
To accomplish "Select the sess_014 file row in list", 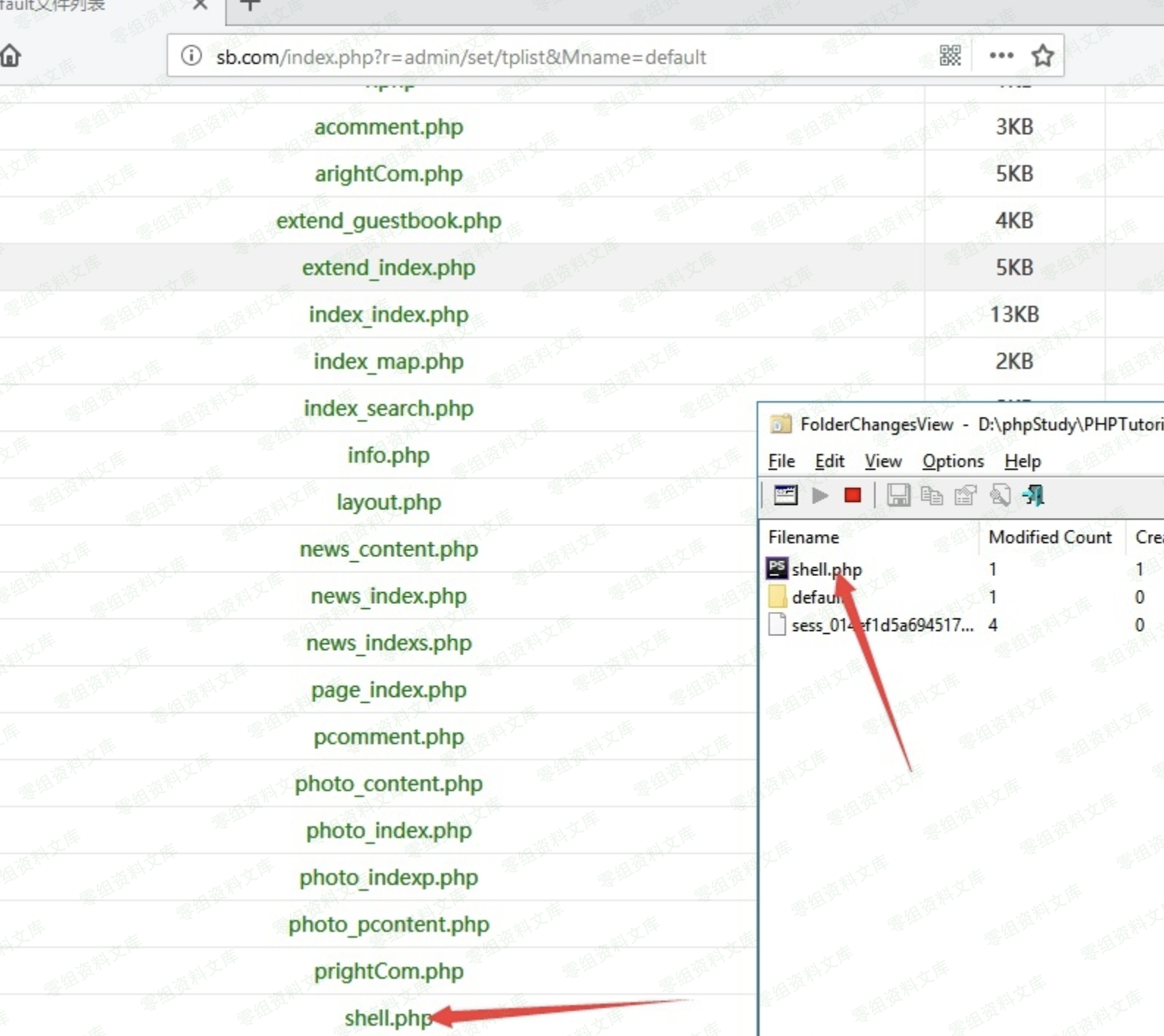I will 881,625.
